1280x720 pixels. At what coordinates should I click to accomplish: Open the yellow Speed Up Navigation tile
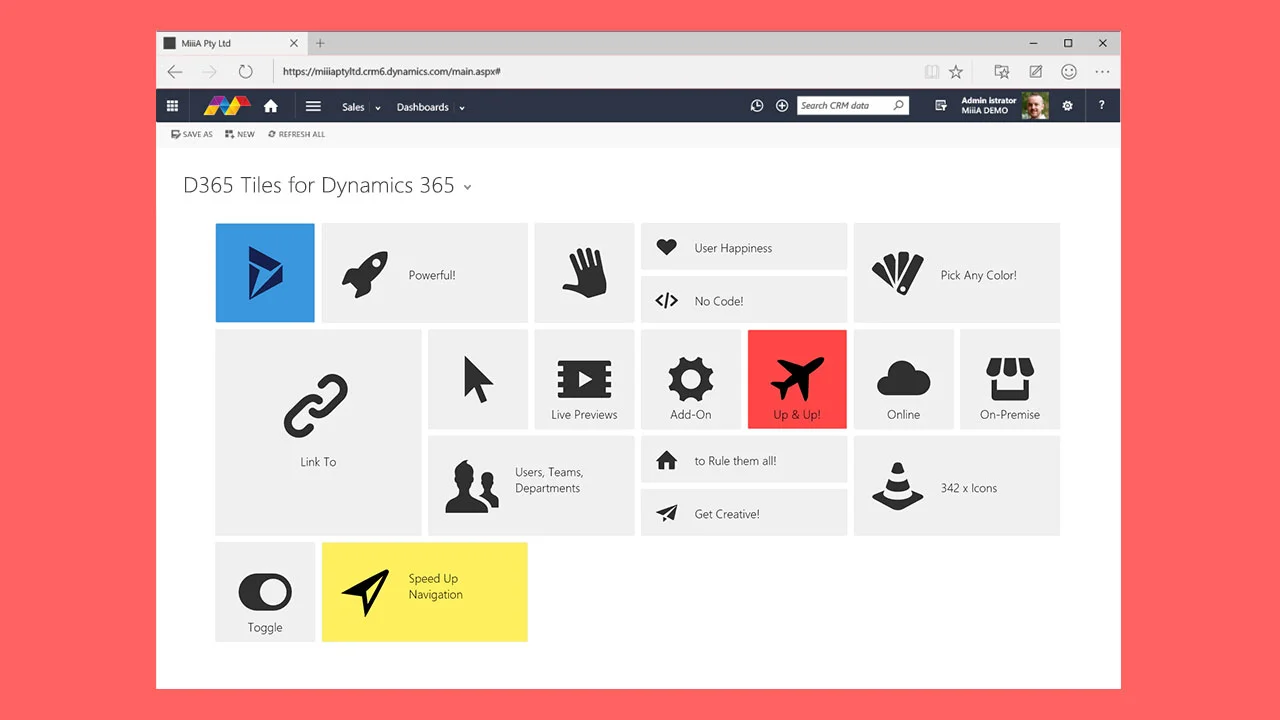[424, 592]
